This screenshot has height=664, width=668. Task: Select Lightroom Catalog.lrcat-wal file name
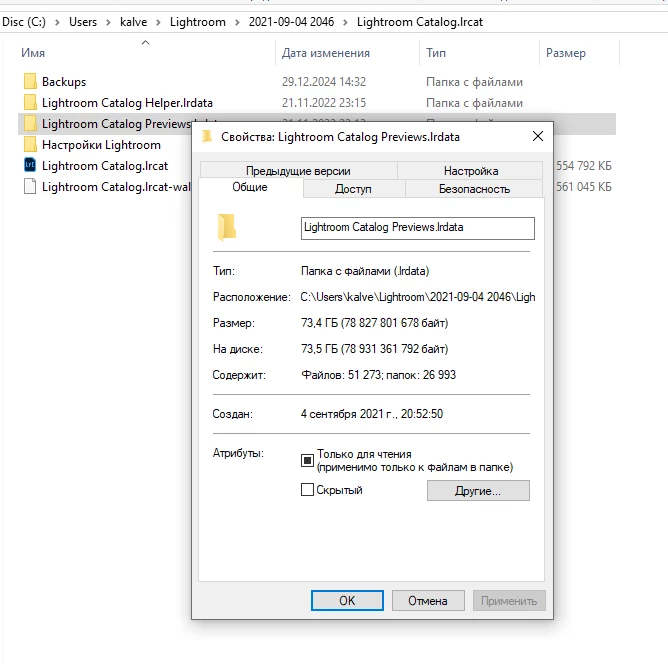[x=116, y=187]
